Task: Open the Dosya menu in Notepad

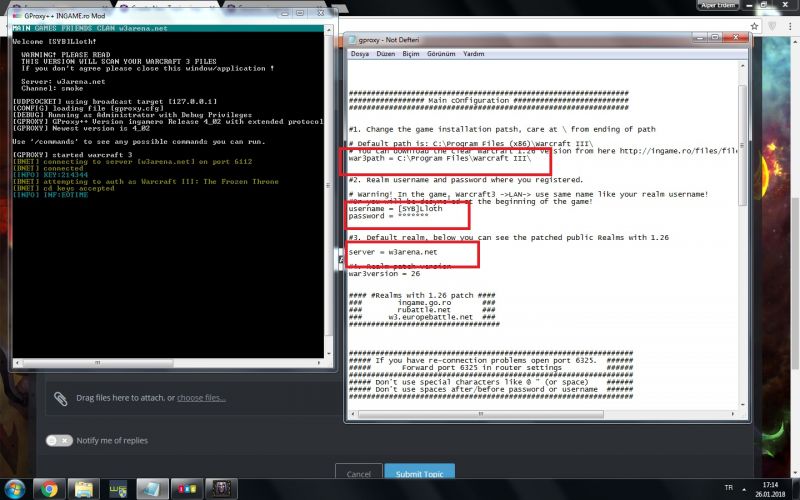Action: (359, 53)
